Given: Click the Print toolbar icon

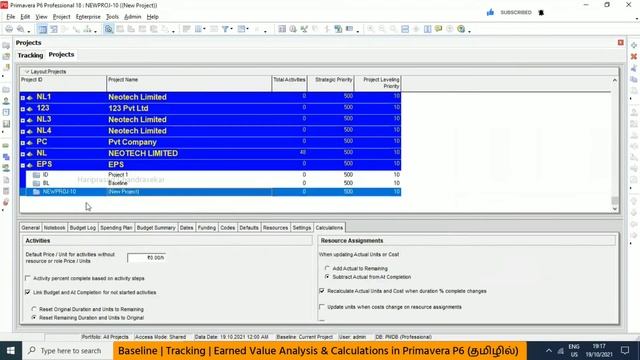Looking at the screenshot, I should pyautogui.click(x=9, y=29).
